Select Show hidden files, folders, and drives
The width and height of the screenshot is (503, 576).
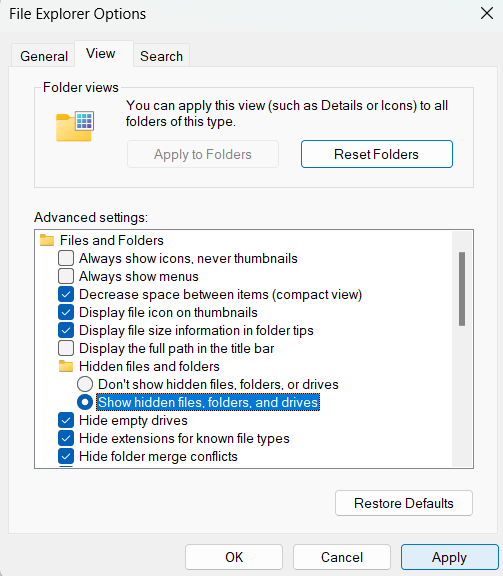(x=85, y=402)
